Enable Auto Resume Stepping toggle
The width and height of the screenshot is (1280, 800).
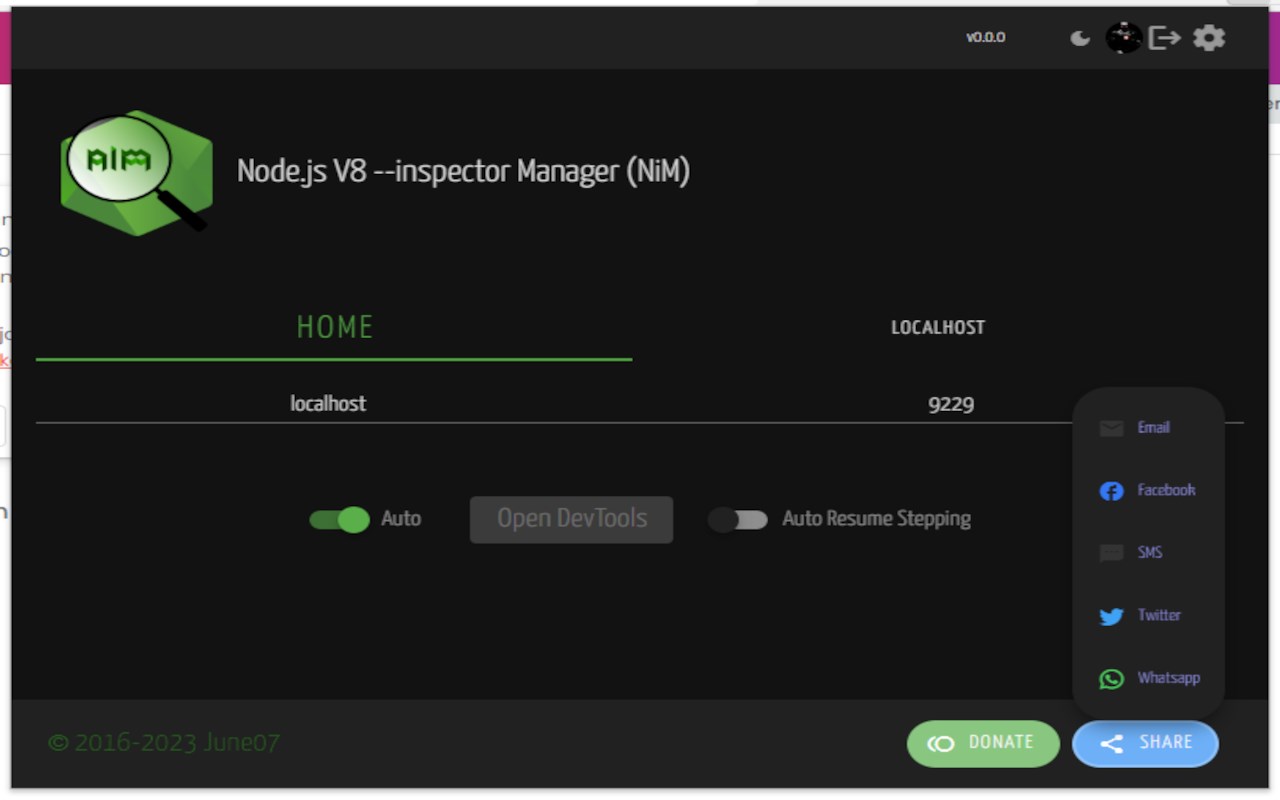[x=738, y=519]
